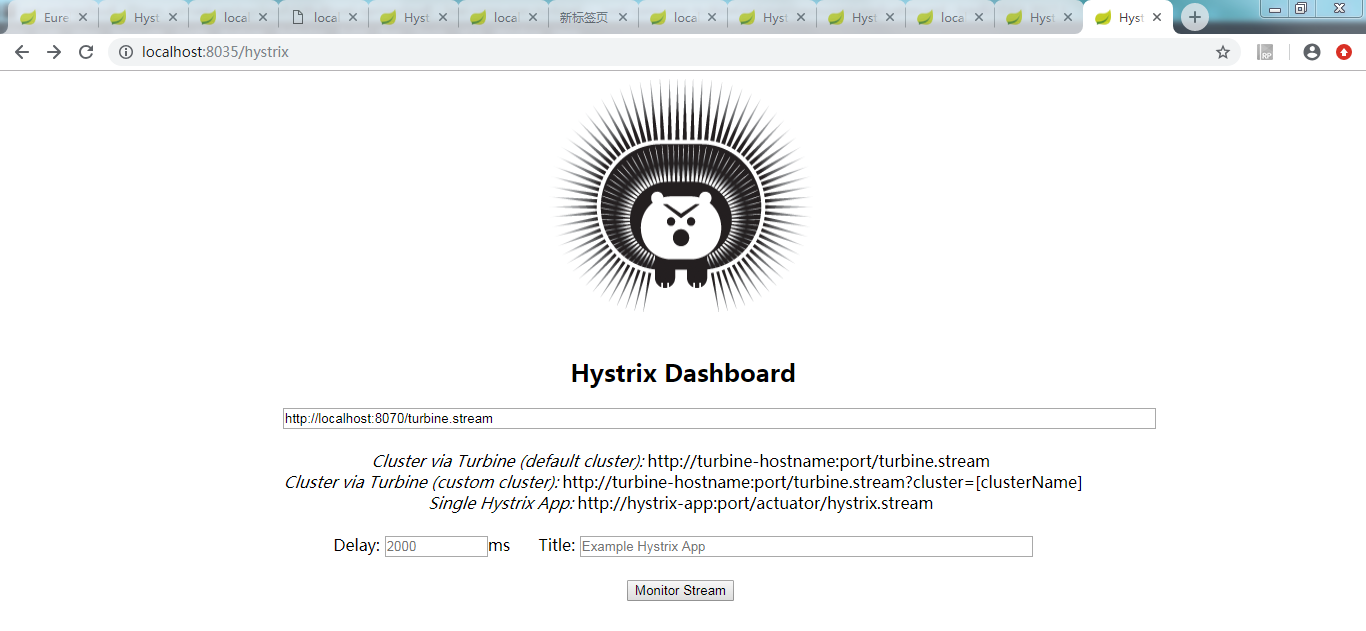Click the turbine.stream URL input field
Screen dimensions: 1366x631
[719, 419]
